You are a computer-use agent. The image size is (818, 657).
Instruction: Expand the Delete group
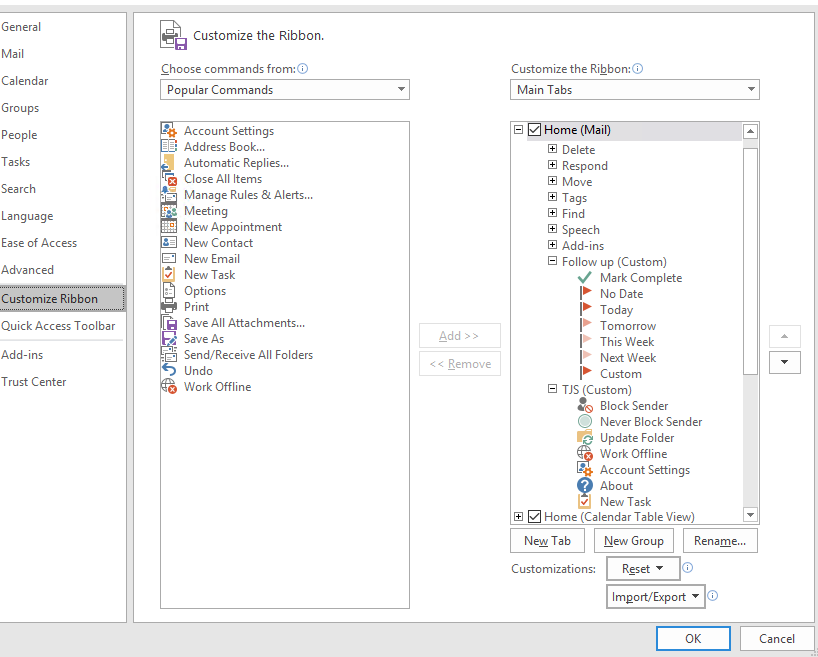coord(552,149)
